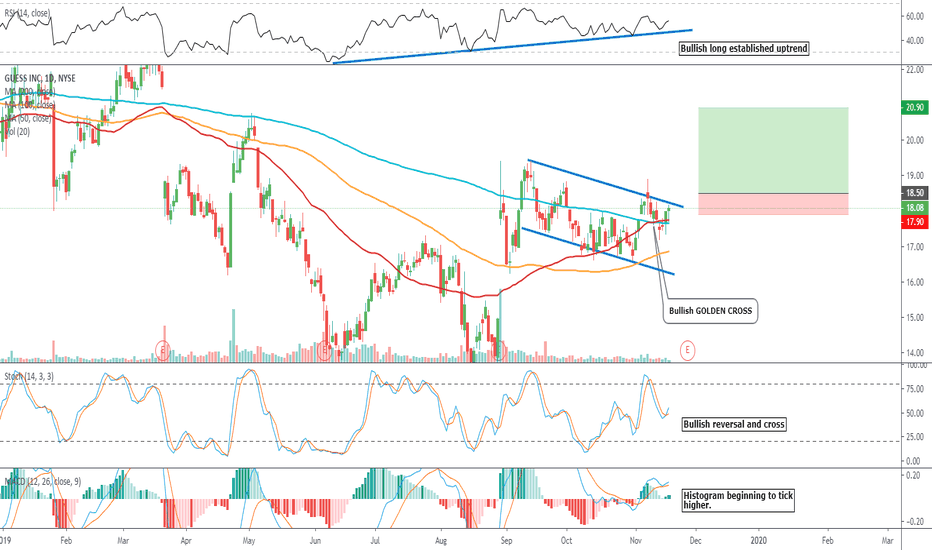932x550 pixels.
Task: Select the green profit target zone
Action: [x=773, y=150]
